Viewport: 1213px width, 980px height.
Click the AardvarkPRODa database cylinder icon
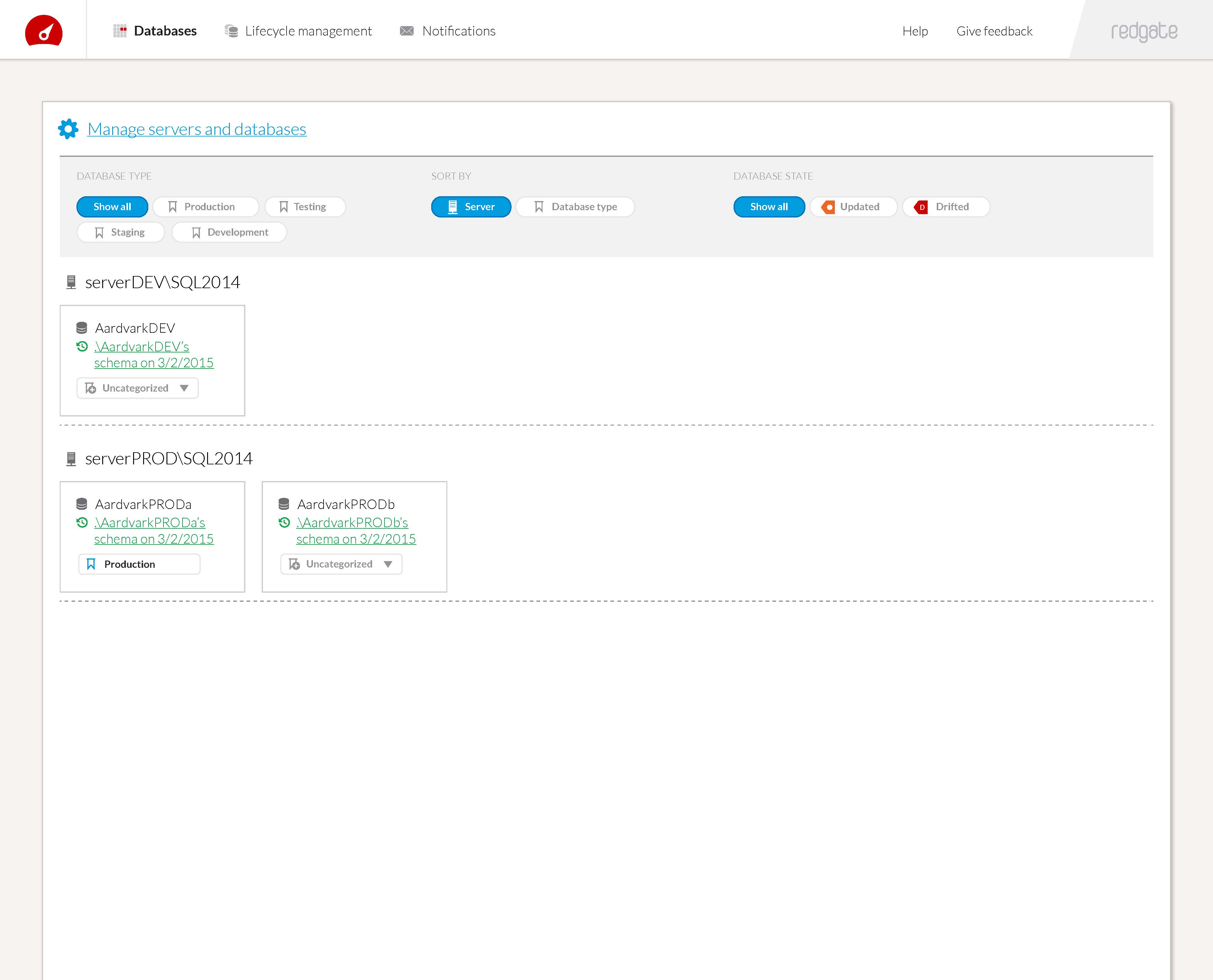tap(82, 504)
